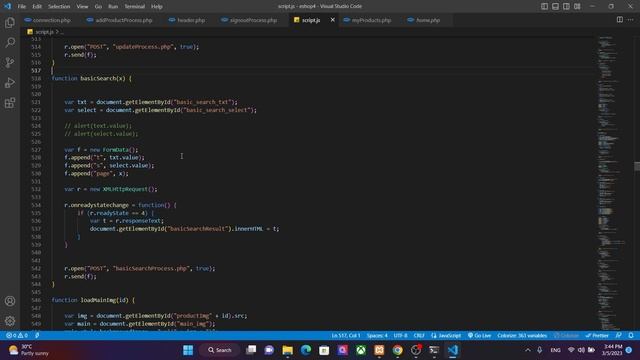Open Microsoft Edge from taskbar
This screenshot has height=360, width=640.
tap(306, 350)
